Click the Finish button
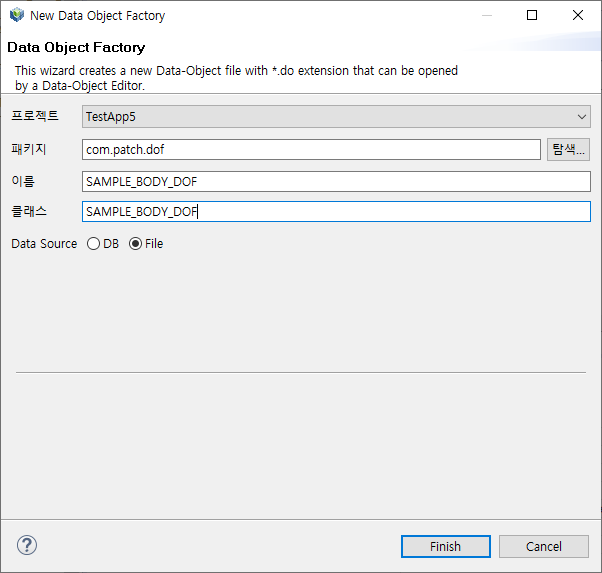Image resolution: width=602 pixels, height=573 pixels. (x=446, y=546)
